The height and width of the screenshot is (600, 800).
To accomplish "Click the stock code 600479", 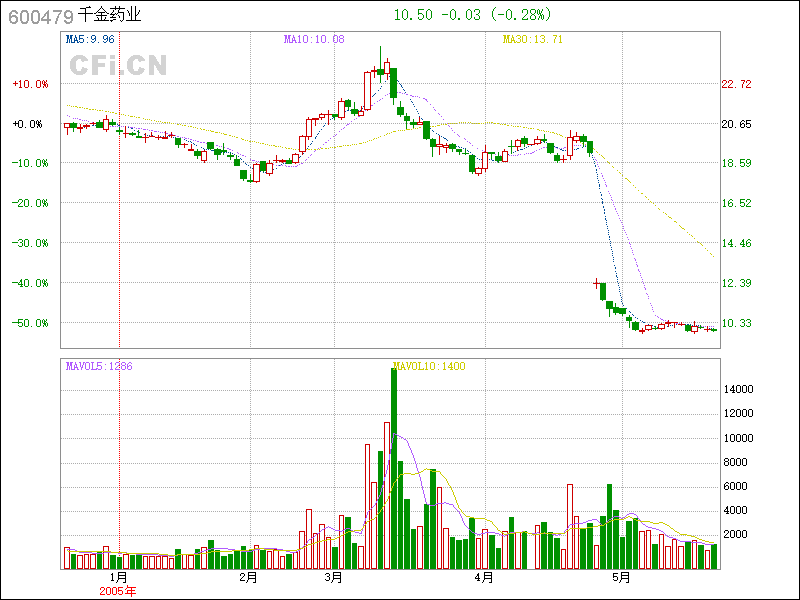I will pyautogui.click(x=38, y=16).
